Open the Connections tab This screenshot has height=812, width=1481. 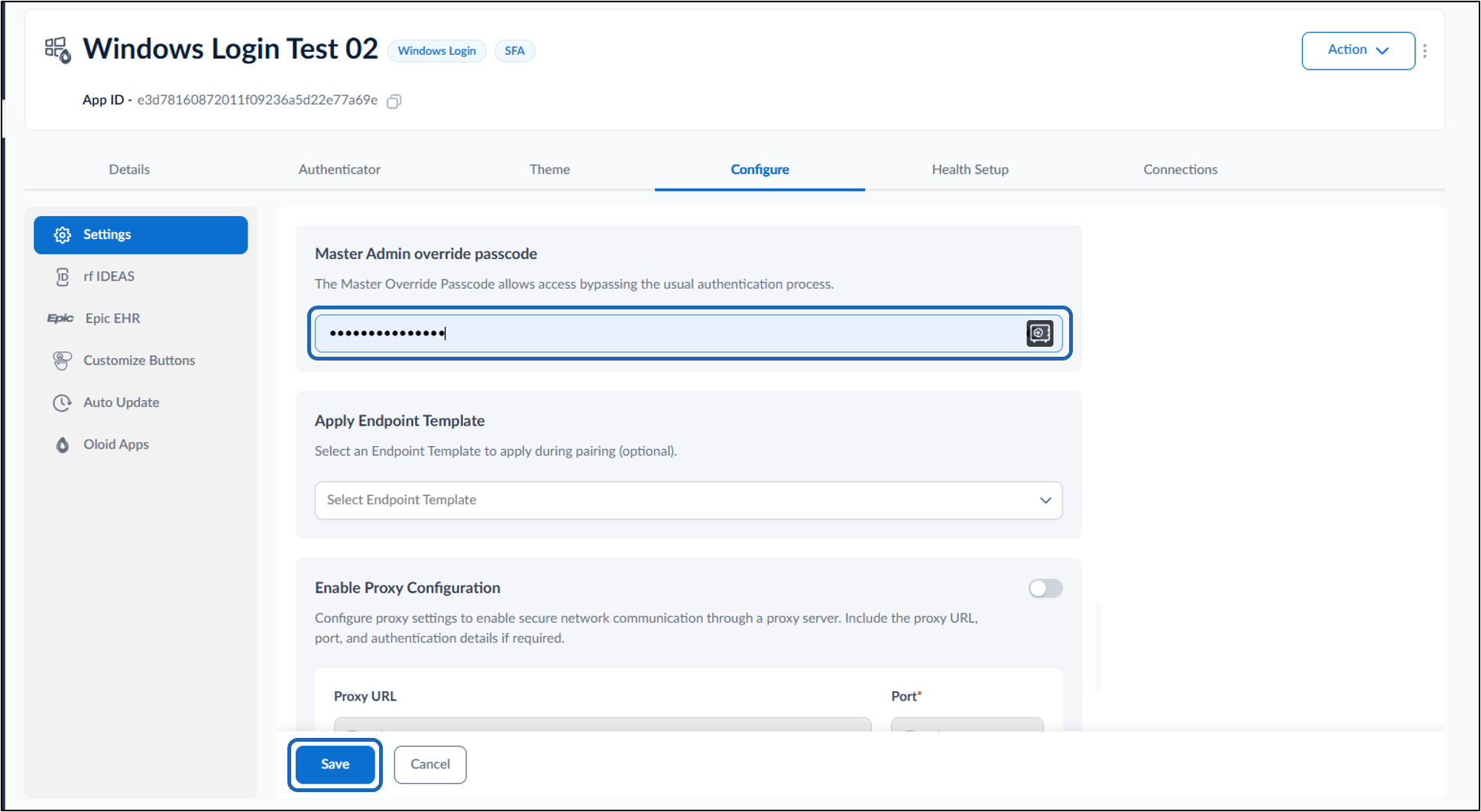coord(1180,170)
